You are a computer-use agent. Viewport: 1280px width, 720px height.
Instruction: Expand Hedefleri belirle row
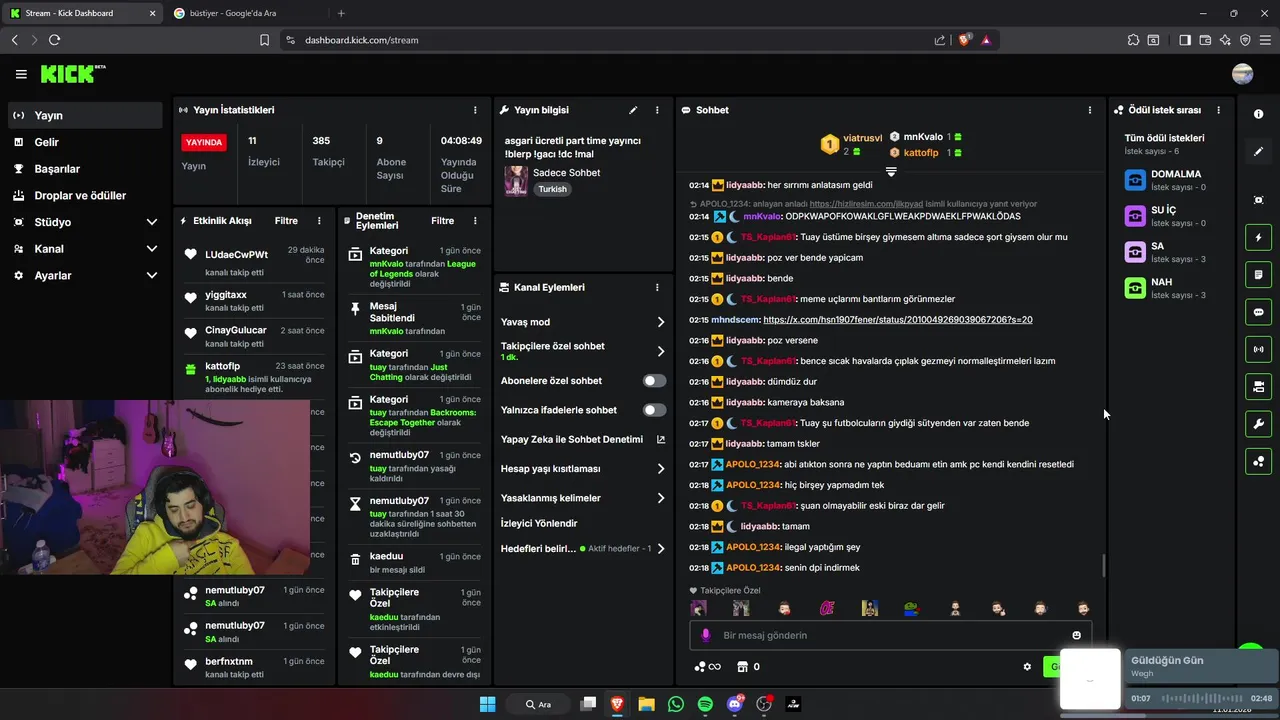583,548
